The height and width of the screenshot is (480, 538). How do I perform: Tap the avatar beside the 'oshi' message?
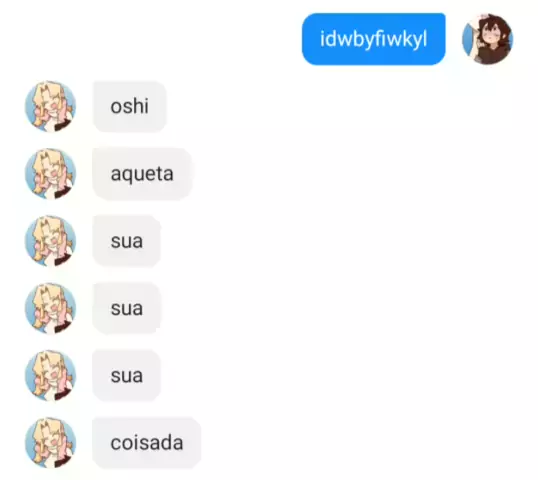pyautogui.click(x=50, y=106)
